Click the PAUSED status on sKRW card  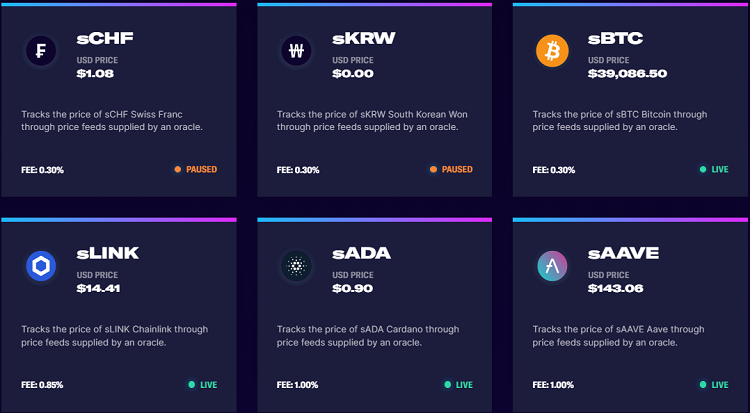tap(456, 170)
